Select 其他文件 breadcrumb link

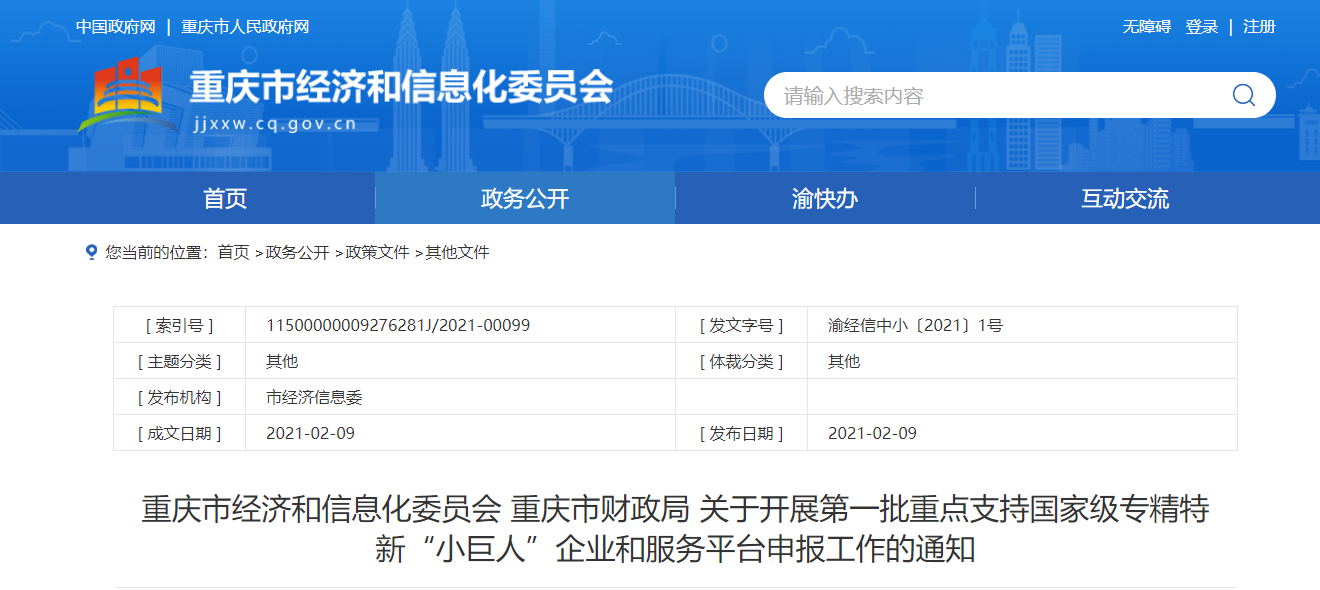point(457,252)
